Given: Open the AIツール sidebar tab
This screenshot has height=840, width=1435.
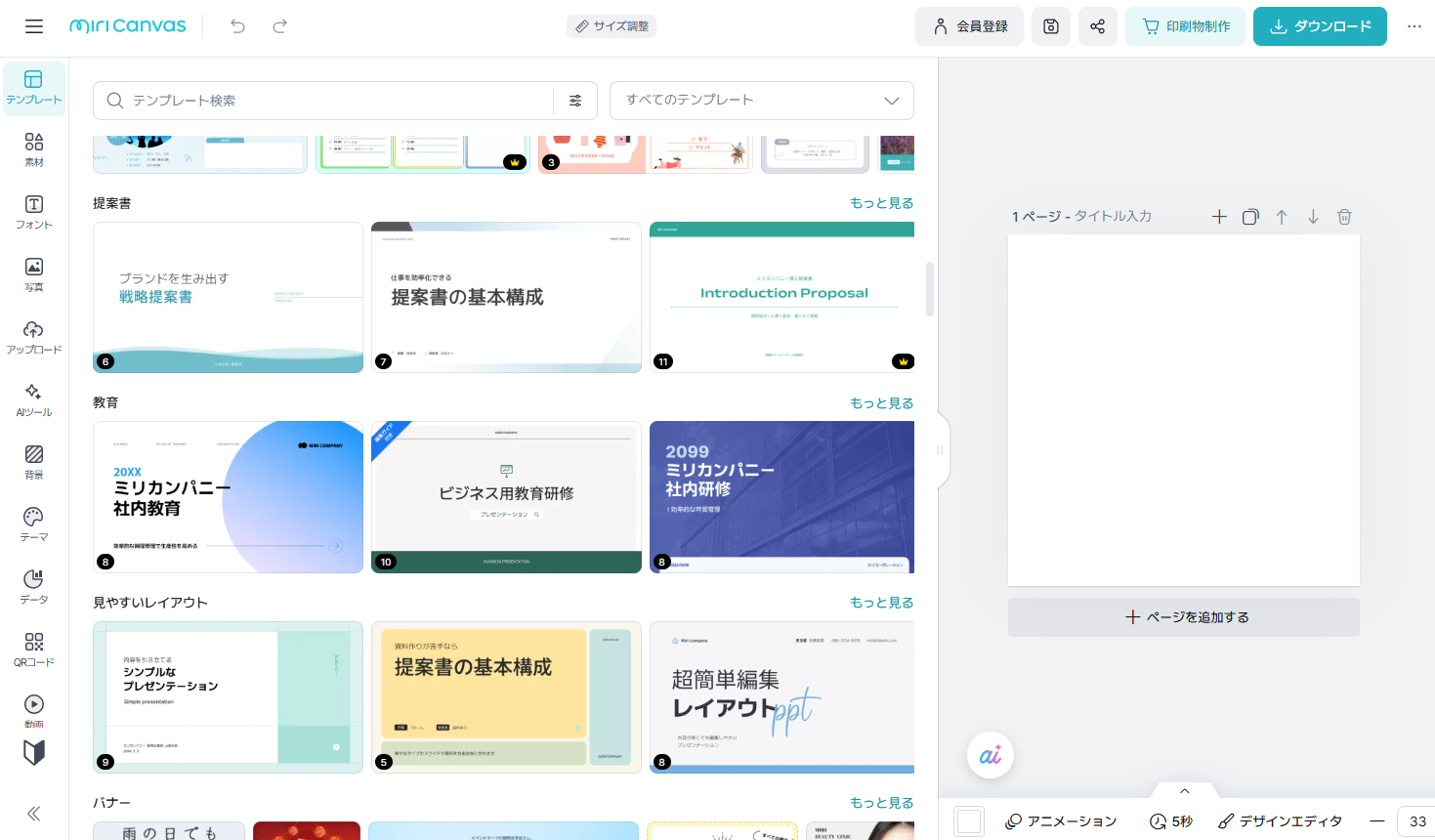Looking at the screenshot, I should [34, 400].
